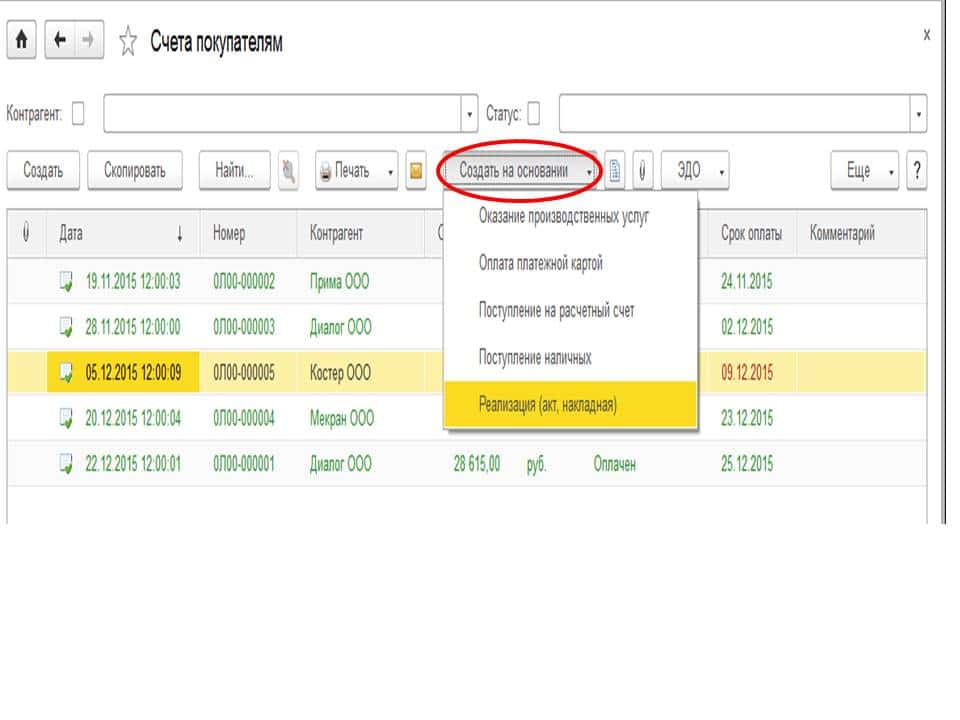Open the document report icon after Создать на основании
The image size is (960, 720).
pyautogui.click(x=615, y=171)
